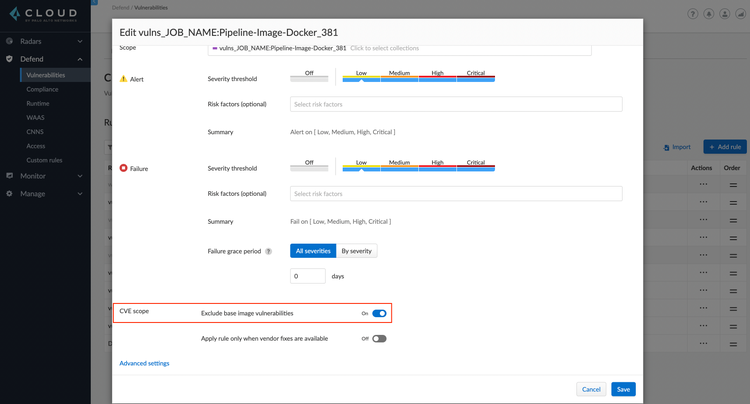Click the Failure grace period help icon

point(269,251)
